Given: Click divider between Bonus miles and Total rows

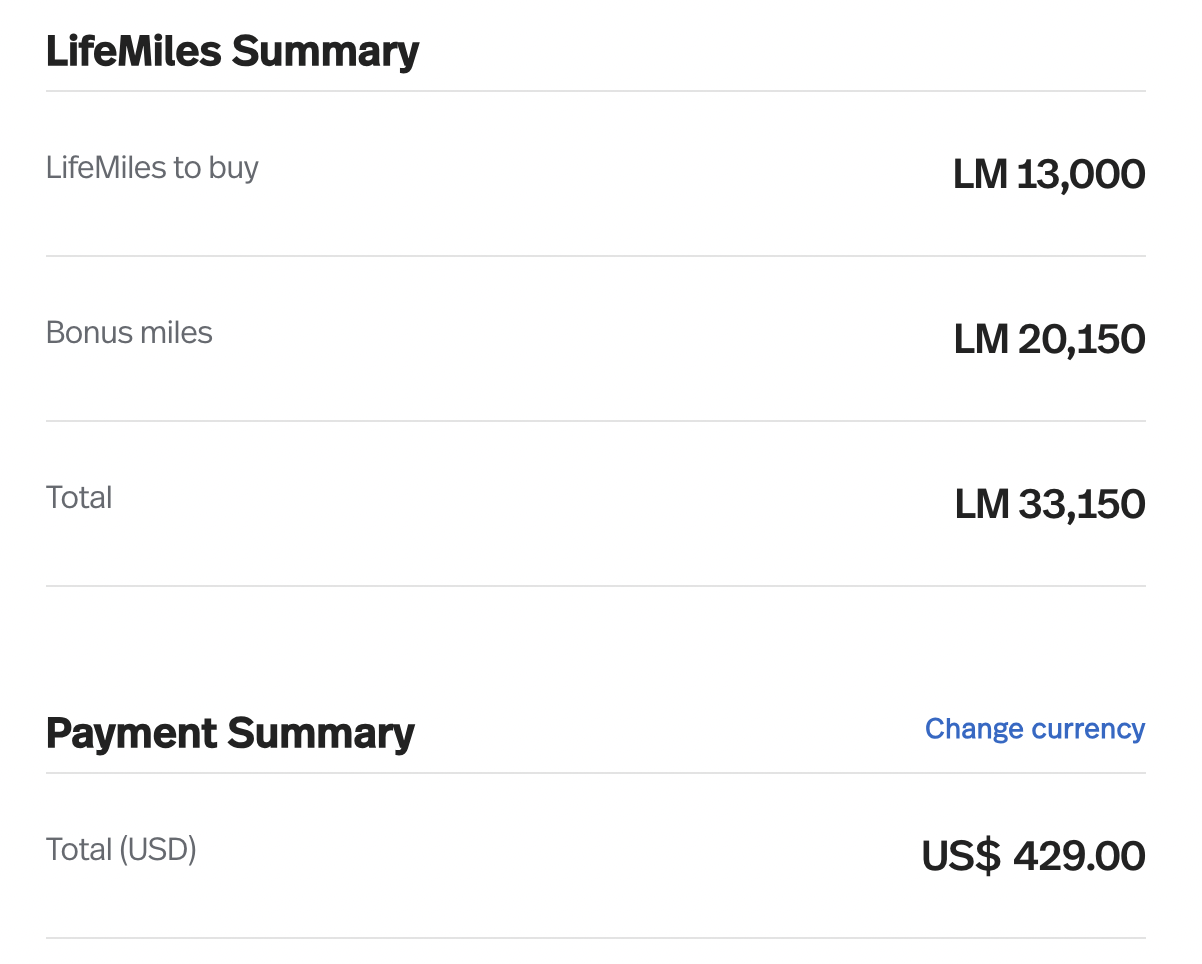Looking at the screenshot, I should click(596, 421).
